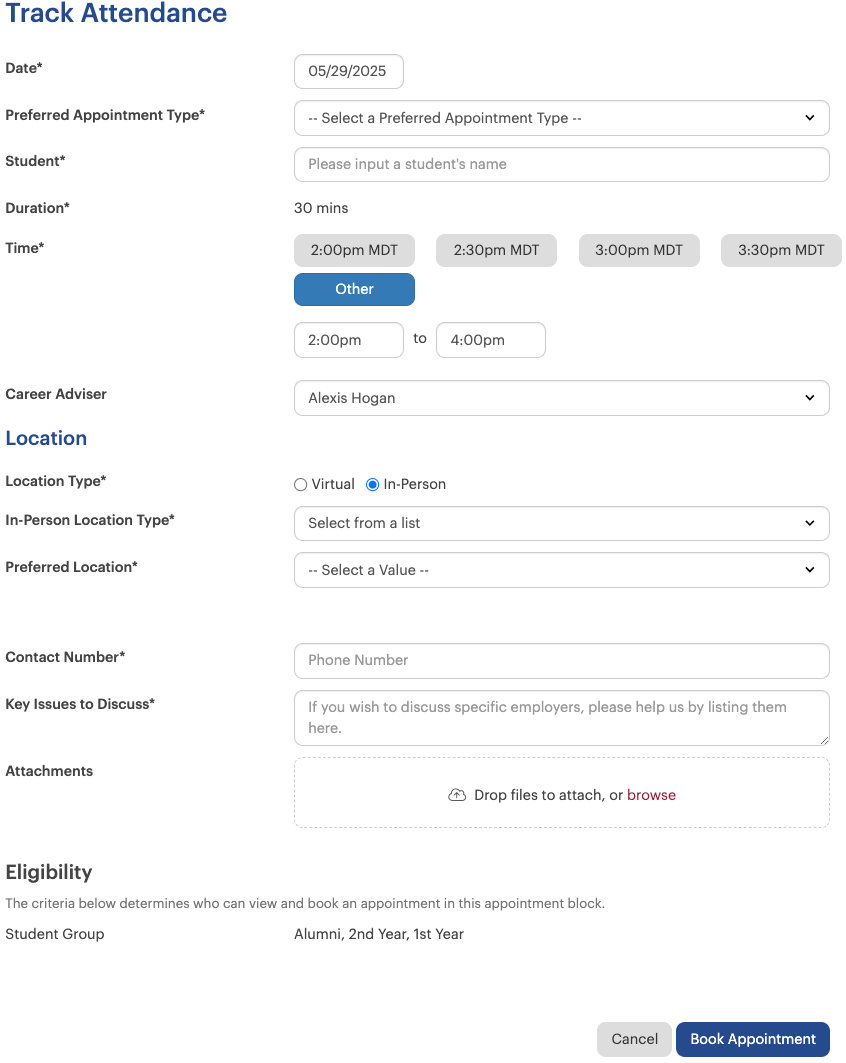
Task: Click the cloud upload icon in Attachments
Action: [x=457, y=795]
